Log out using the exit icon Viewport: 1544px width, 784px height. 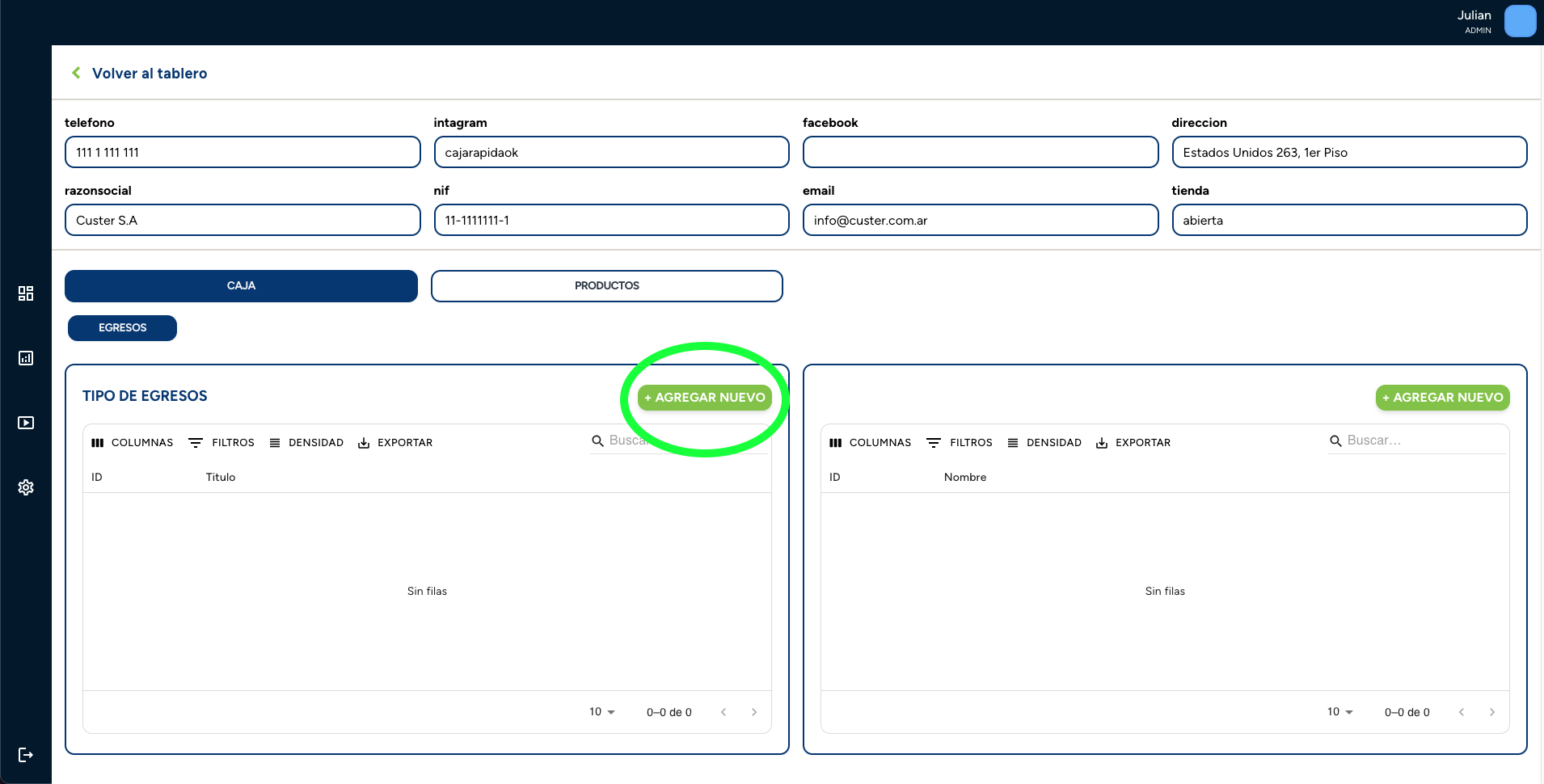(26, 754)
